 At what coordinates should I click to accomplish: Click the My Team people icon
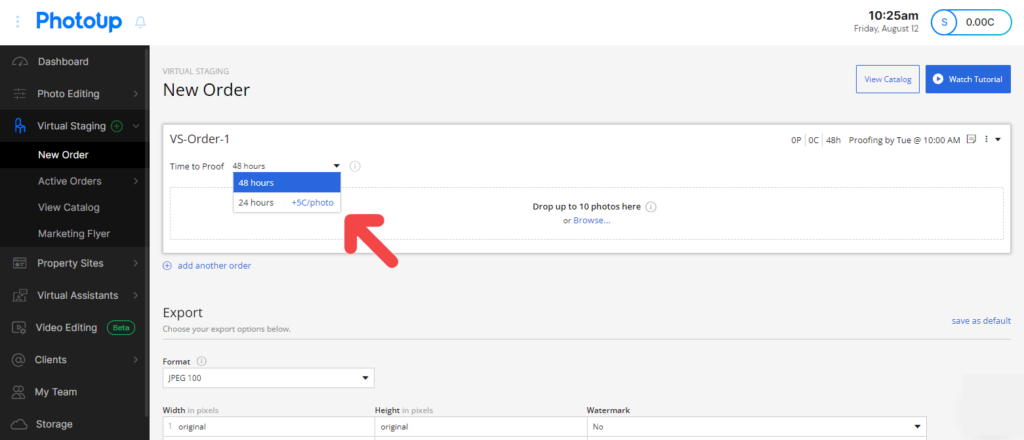20,392
